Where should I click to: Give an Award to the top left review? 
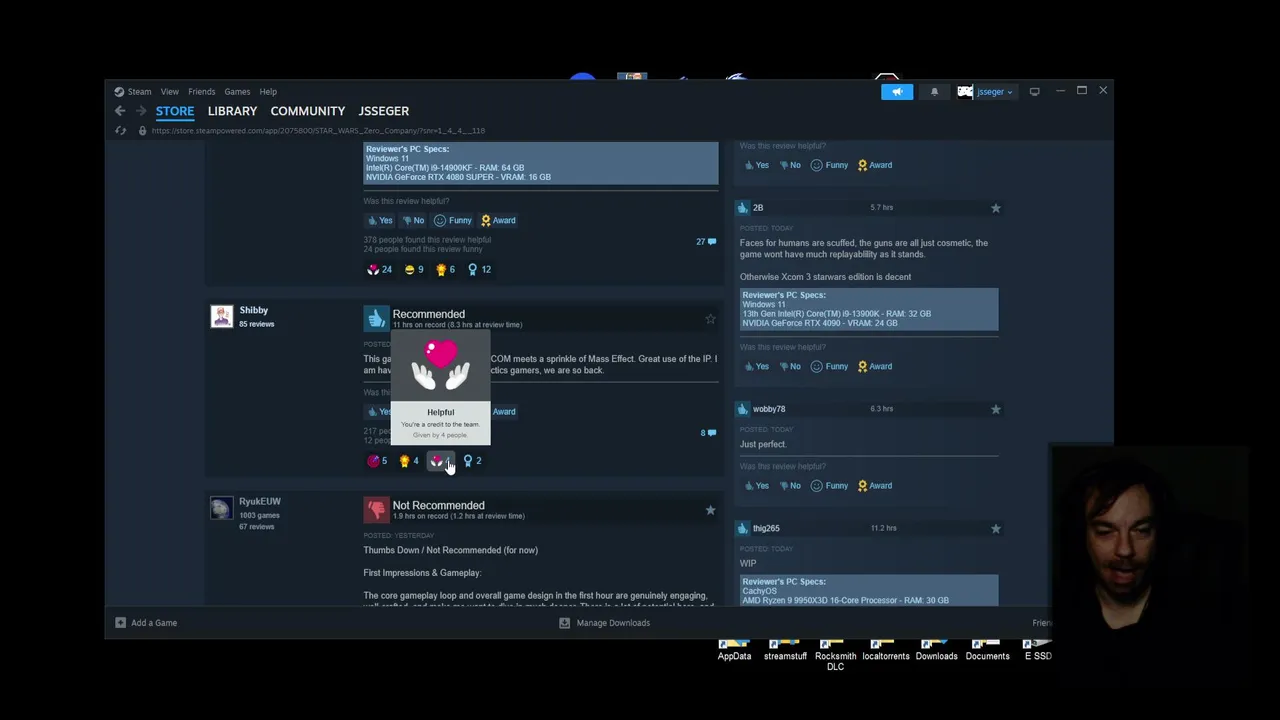(498, 221)
